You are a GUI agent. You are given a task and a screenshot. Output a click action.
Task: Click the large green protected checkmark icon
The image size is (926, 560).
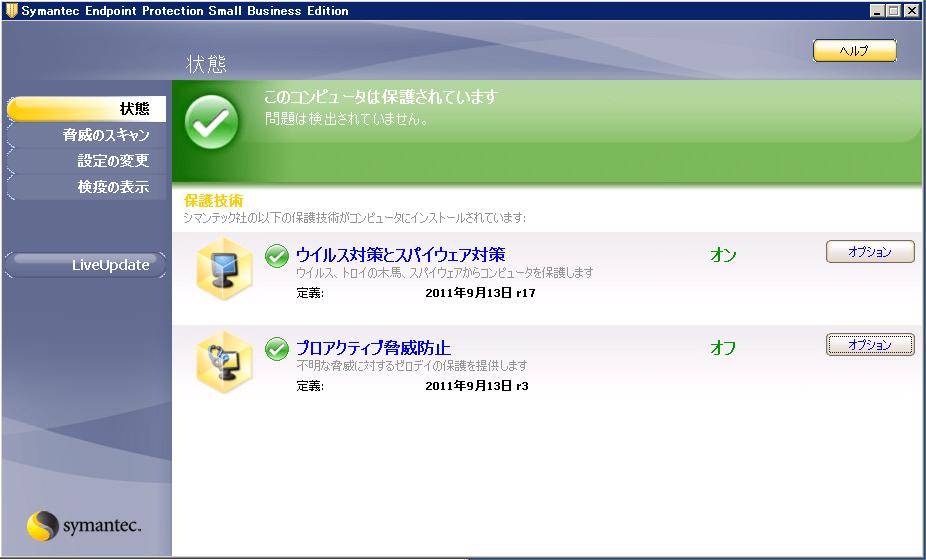pyautogui.click(x=211, y=122)
